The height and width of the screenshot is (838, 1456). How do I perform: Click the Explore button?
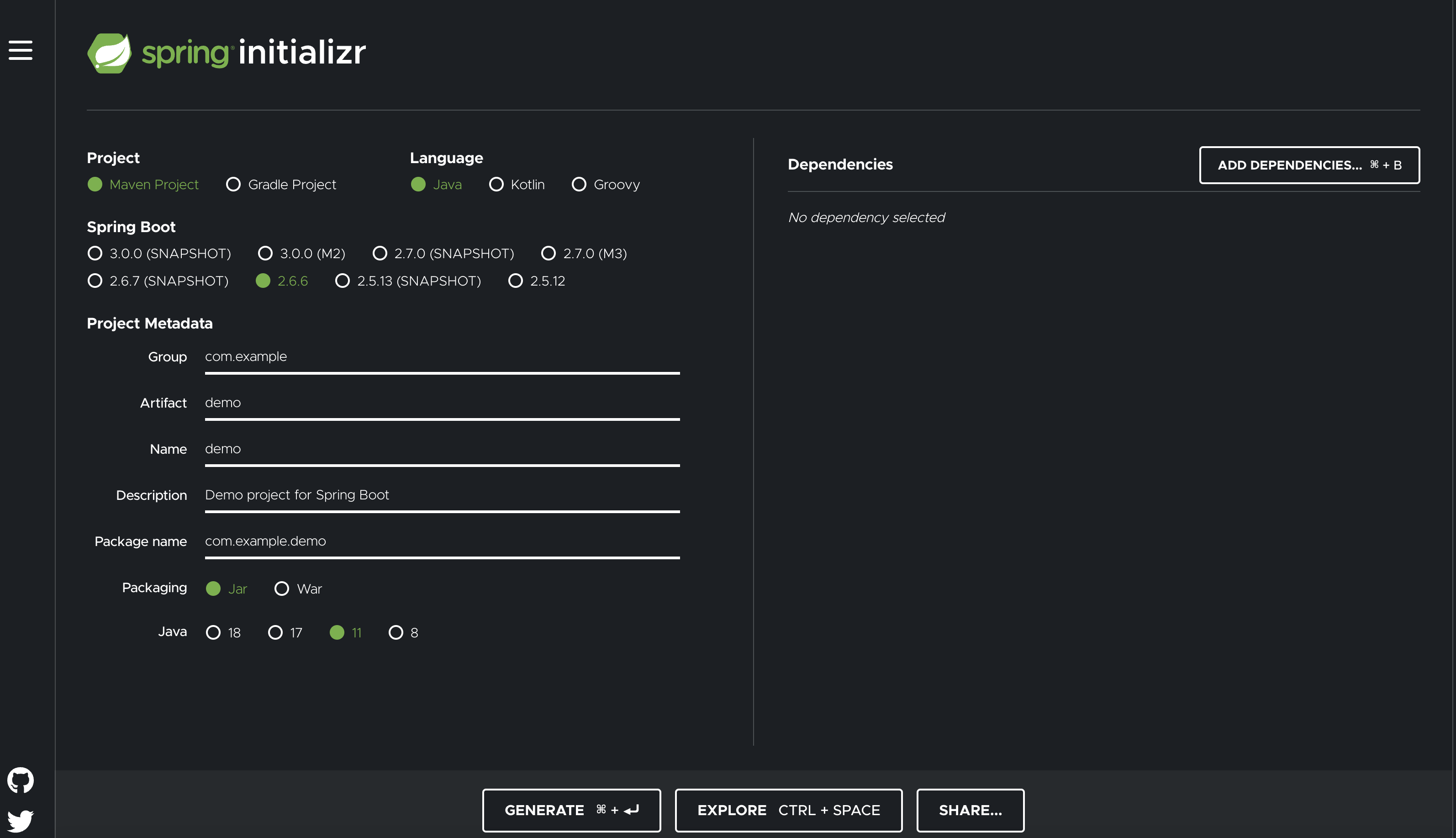tap(788, 811)
